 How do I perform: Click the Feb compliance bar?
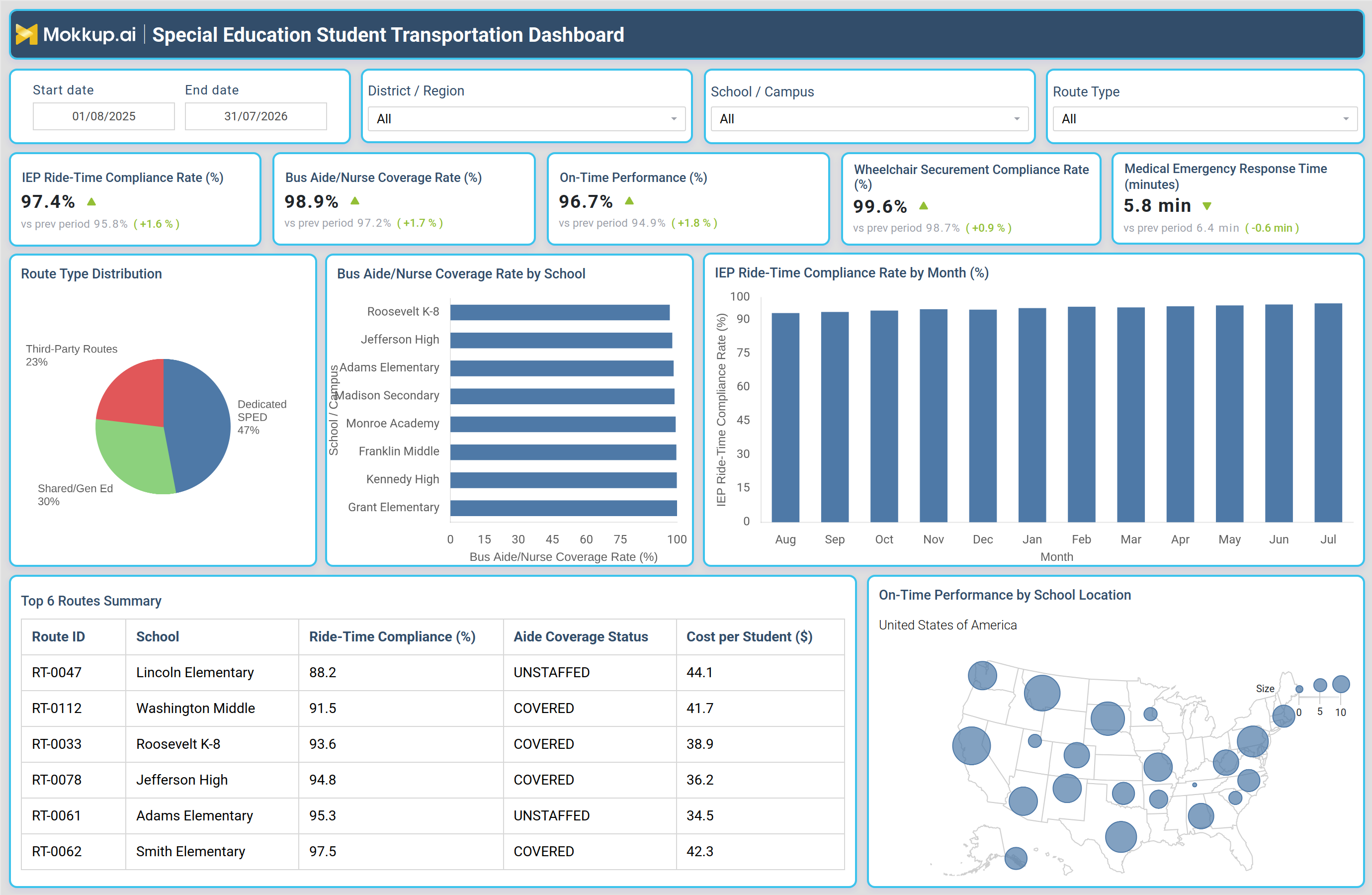click(x=1082, y=415)
